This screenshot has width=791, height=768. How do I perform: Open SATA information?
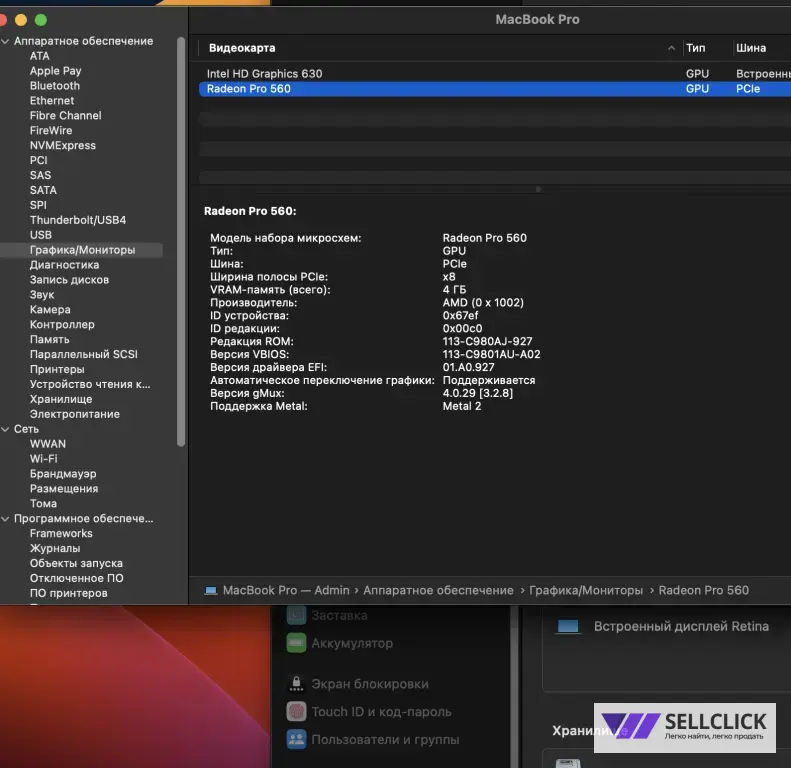43,190
